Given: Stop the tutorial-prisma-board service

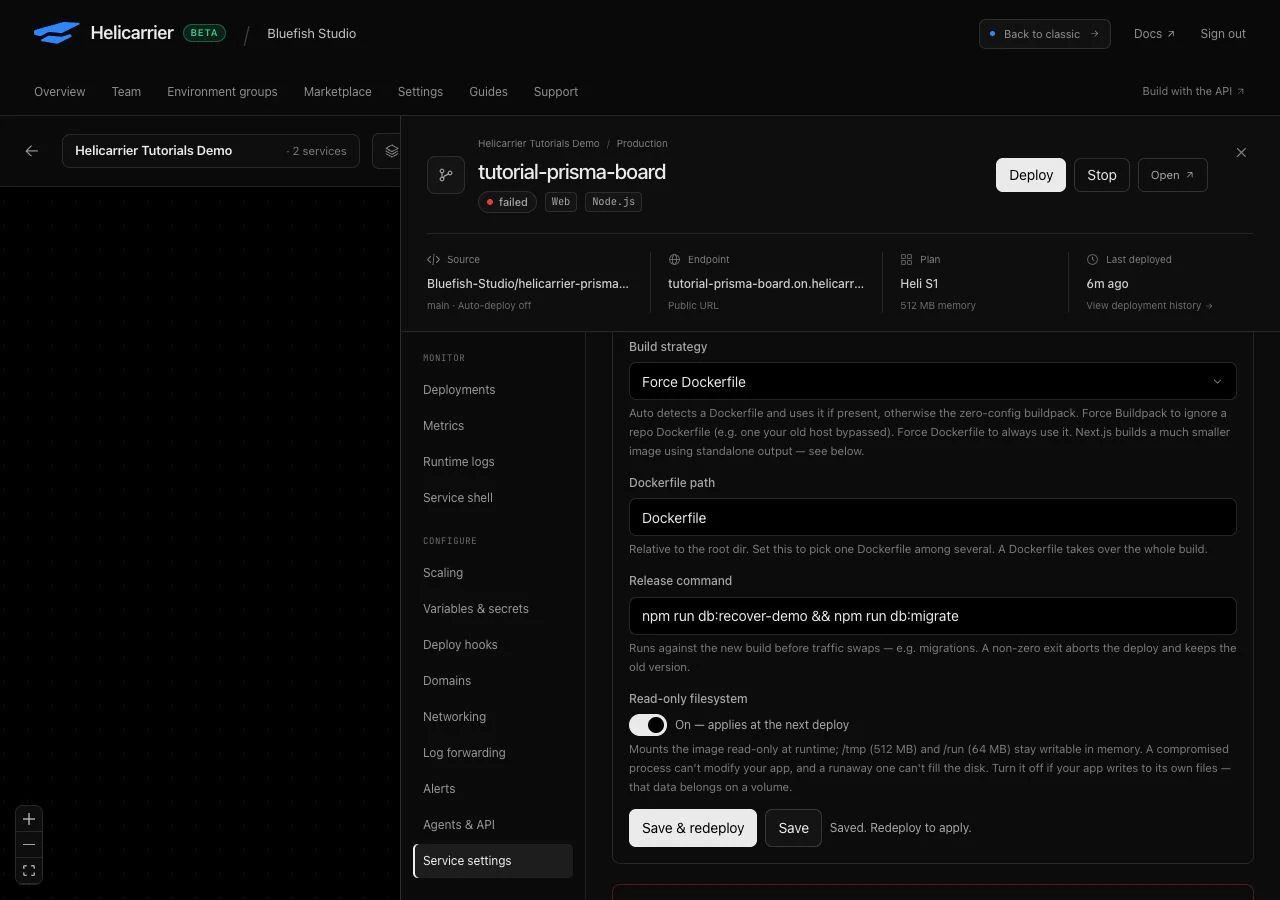Looking at the screenshot, I should (1102, 175).
